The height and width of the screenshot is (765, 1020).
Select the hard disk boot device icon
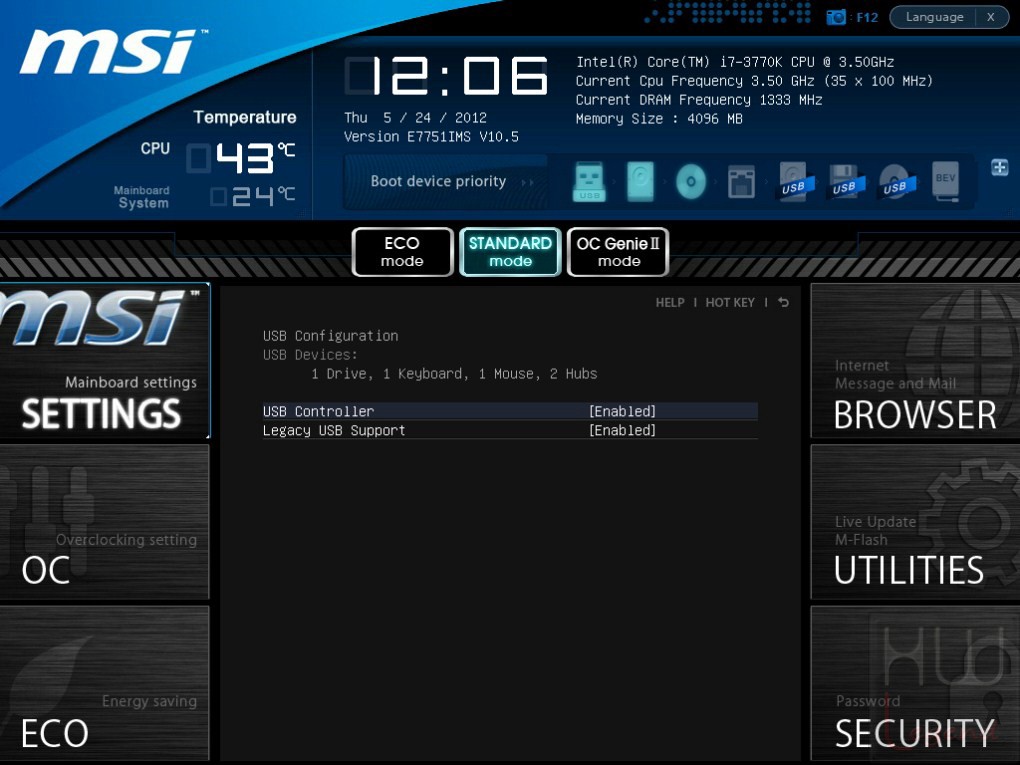coord(640,181)
